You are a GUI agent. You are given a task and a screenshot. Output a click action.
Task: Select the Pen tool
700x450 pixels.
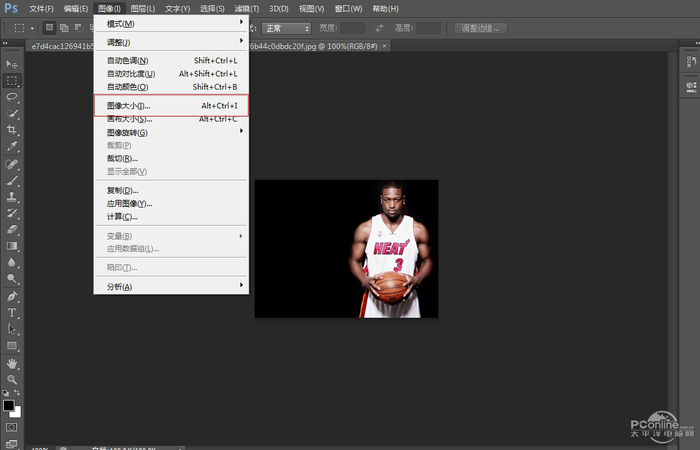(x=12, y=296)
